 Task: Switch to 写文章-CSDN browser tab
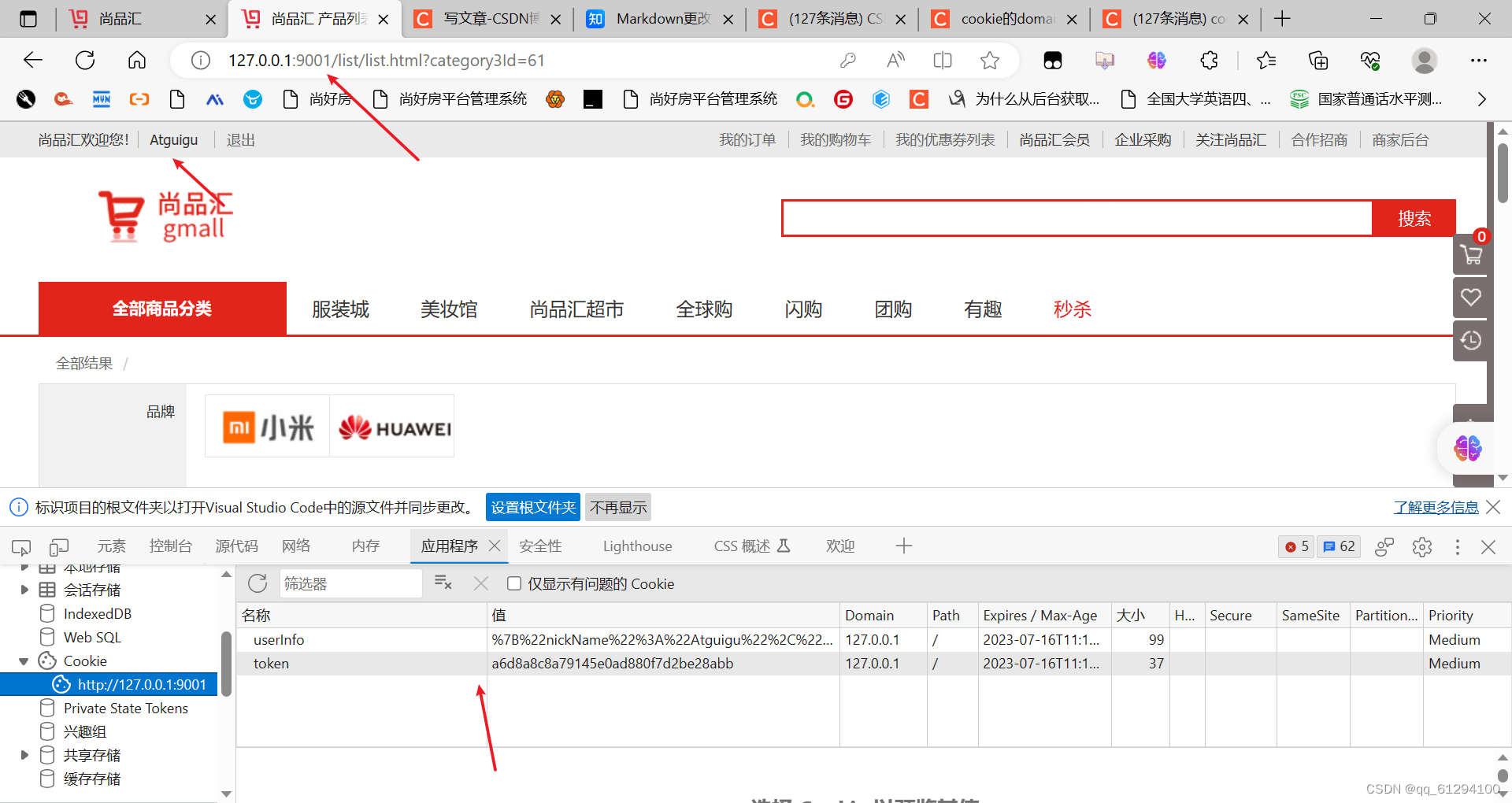[487, 19]
